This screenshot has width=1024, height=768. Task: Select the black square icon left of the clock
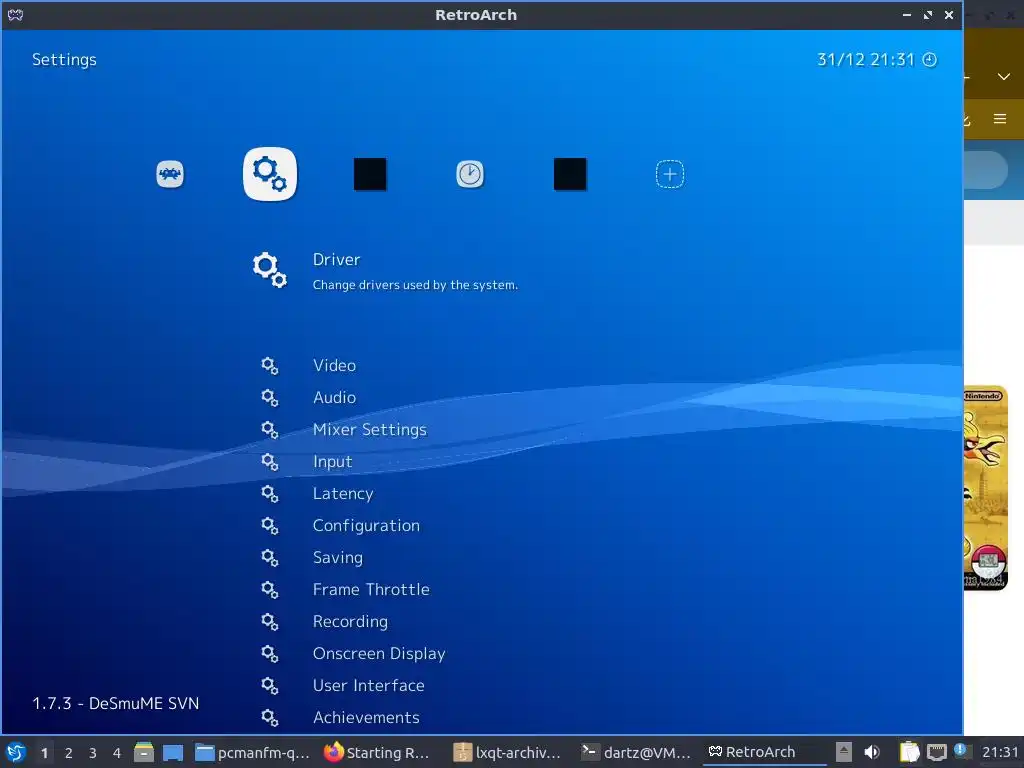(x=370, y=174)
